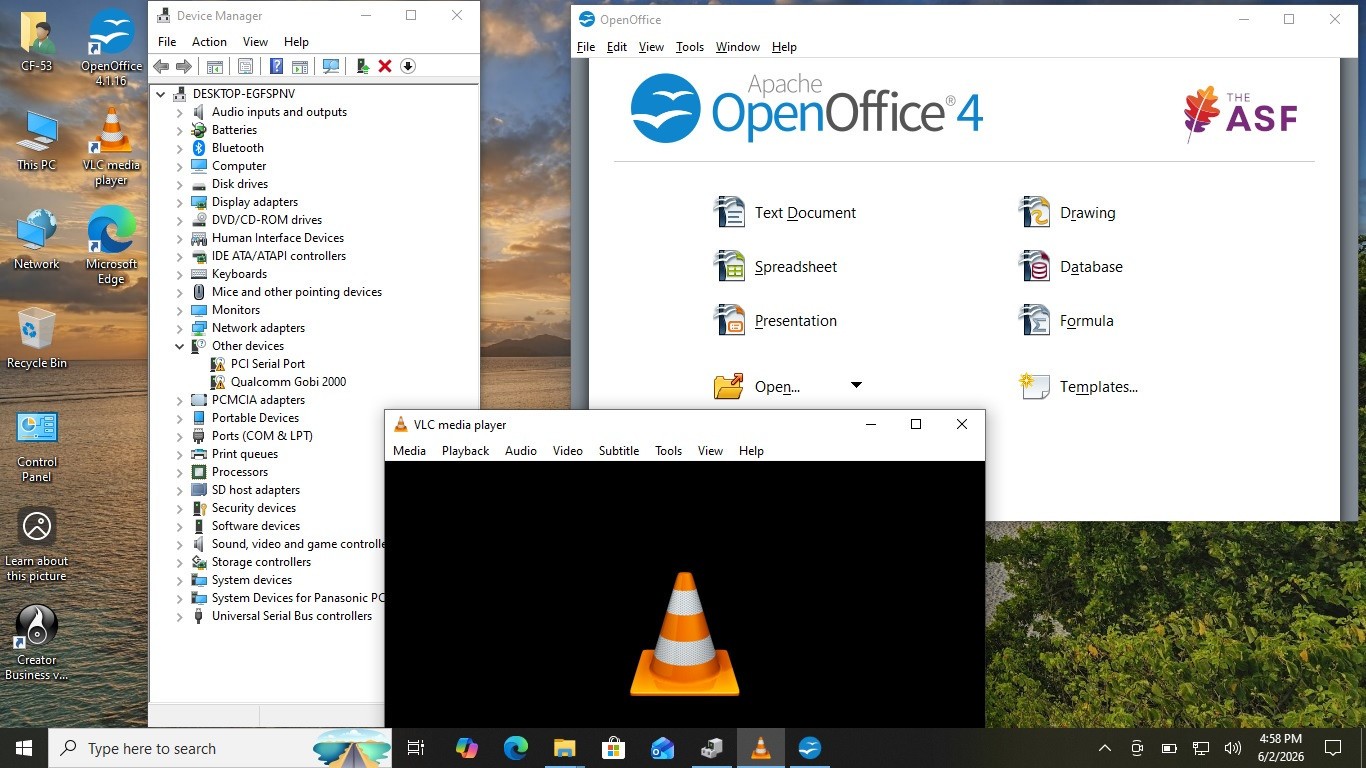The width and height of the screenshot is (1366, 768).
Task: Open the Action menu in Device Manager
Action: (209, 42)
